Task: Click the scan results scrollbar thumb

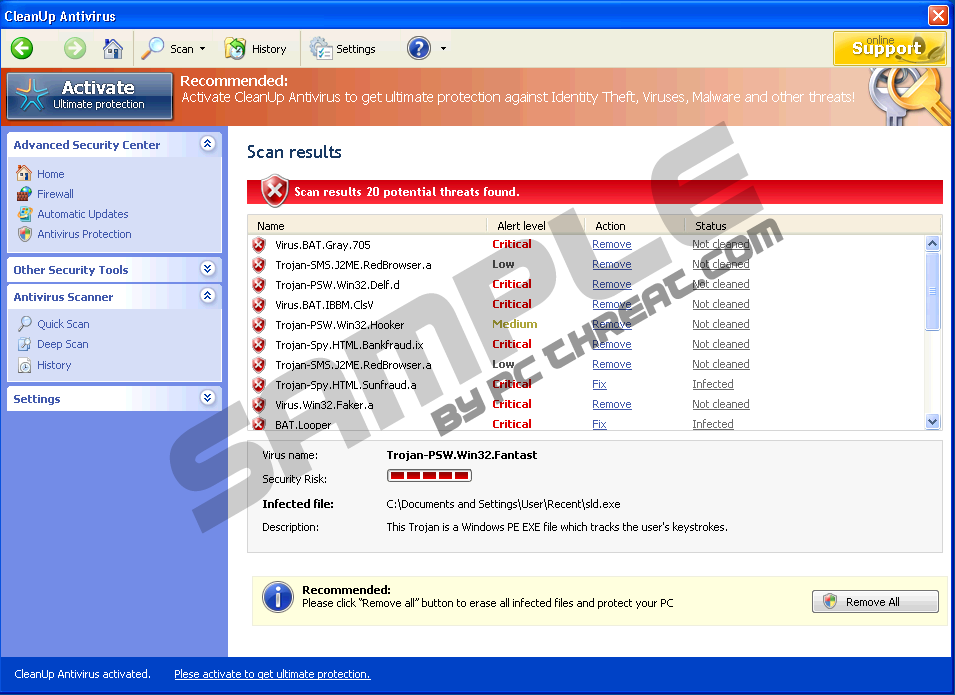Action: pyautogui.click(x=932, y=291)
